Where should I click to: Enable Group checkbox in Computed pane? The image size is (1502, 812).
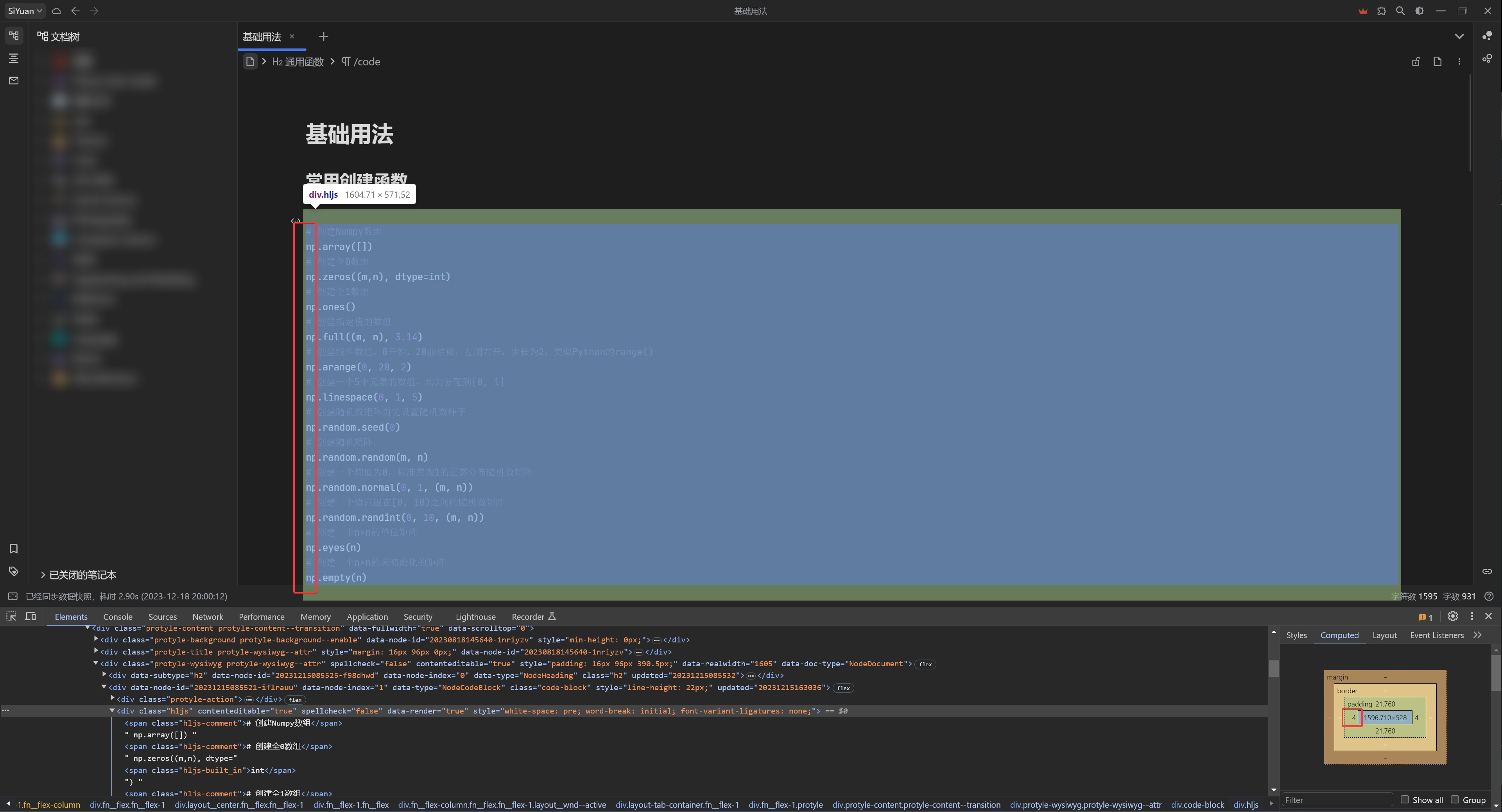coord(1455,799)
